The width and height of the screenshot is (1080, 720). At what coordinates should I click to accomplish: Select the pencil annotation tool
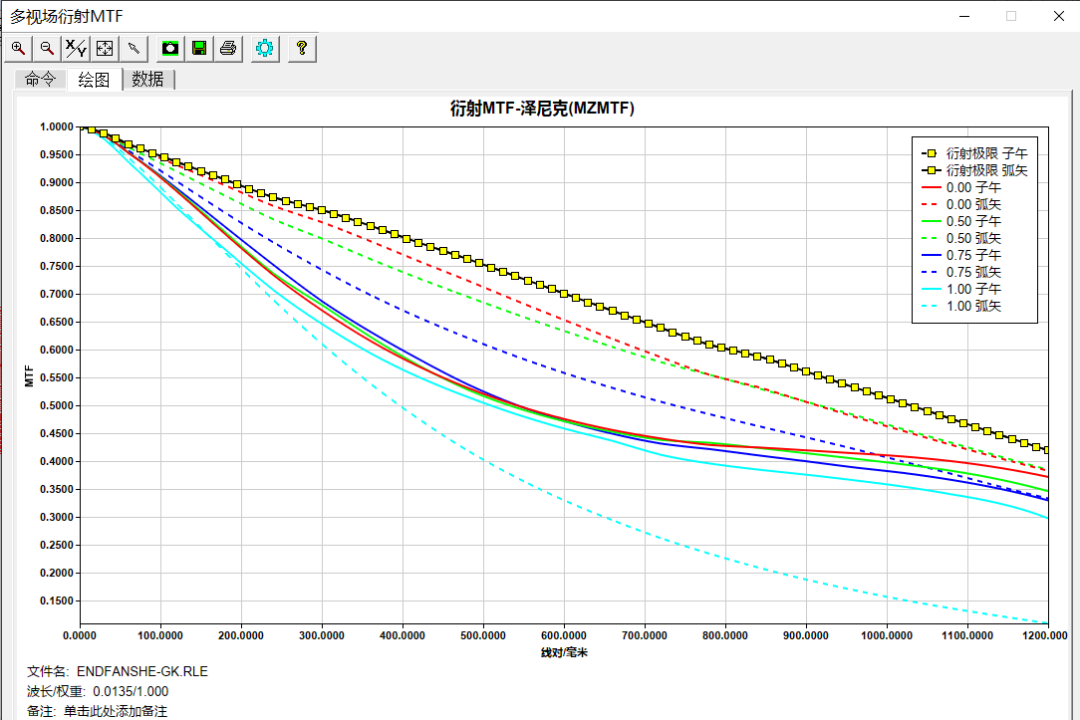tap(134, 48)
